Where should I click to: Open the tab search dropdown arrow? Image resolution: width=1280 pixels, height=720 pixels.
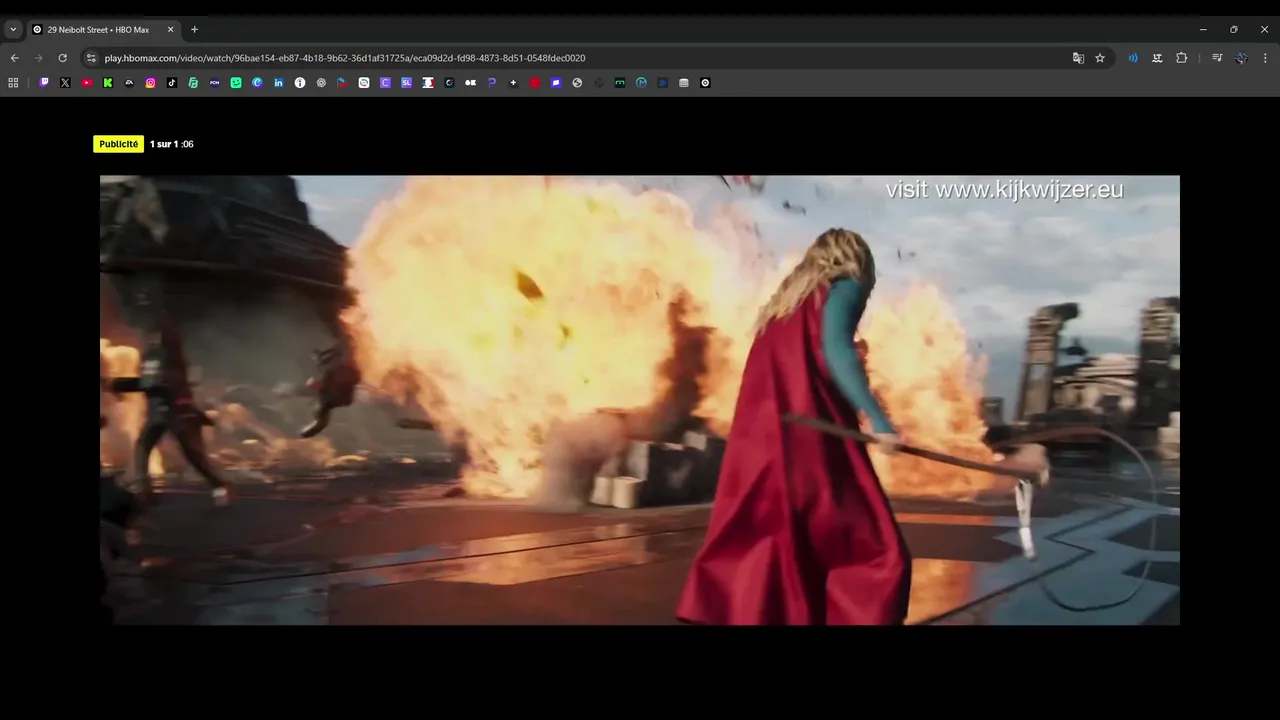[13, 30]
